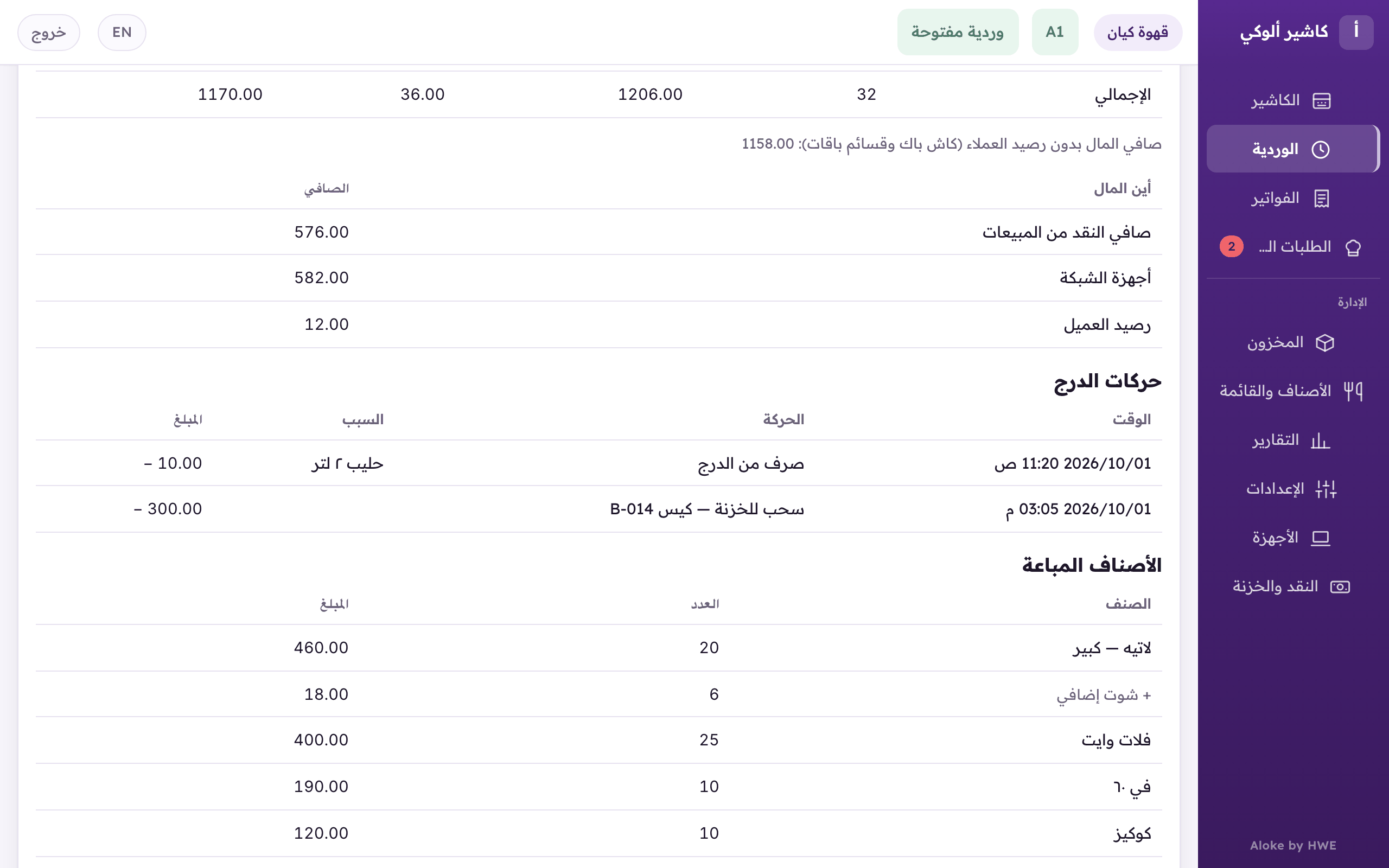Image resolution: width=1389 pixels, height=868 pixels.
Task: Select the الوردية clock icon in sidebar
Action: (x=1321, y=149)
